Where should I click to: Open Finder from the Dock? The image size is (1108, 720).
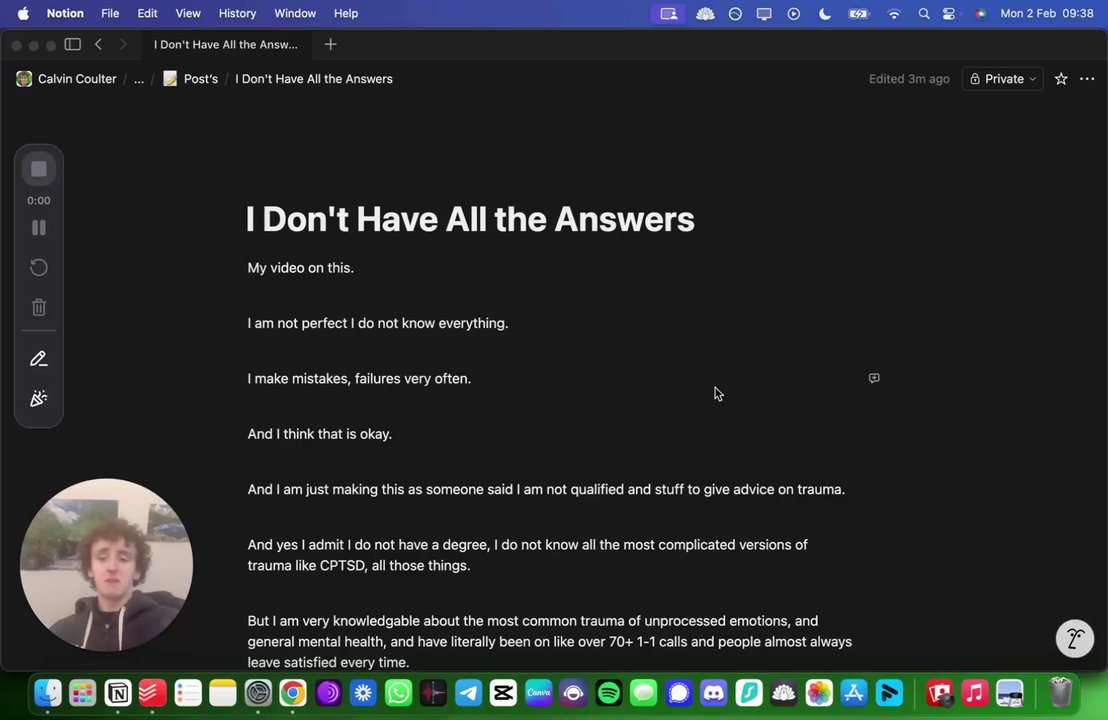pos(48,693)
